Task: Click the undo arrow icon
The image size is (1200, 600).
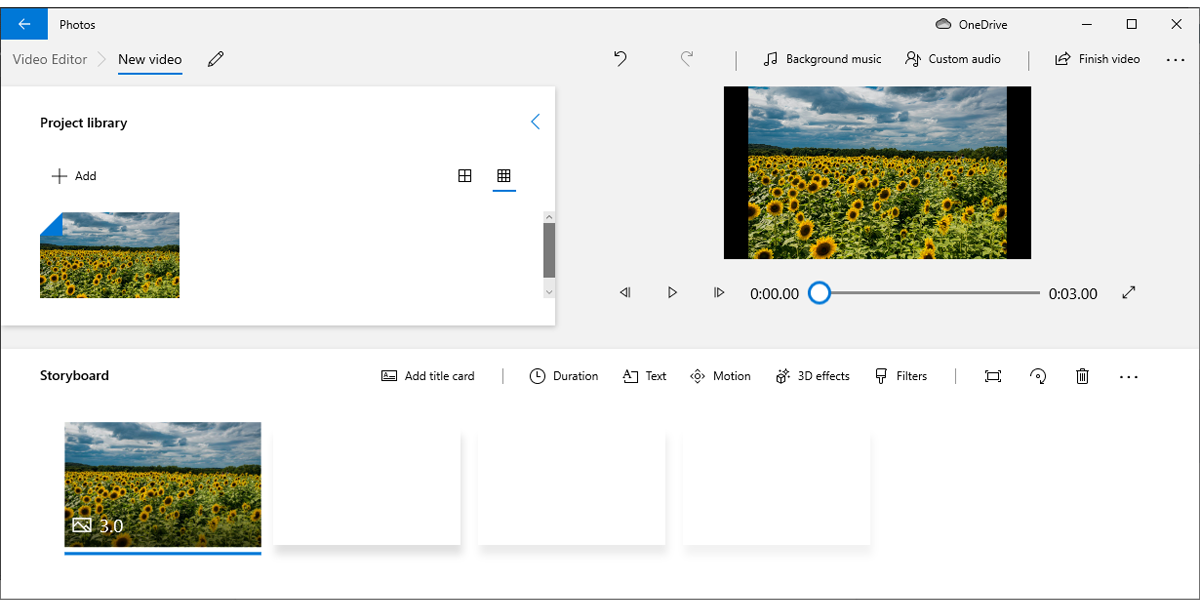Action: coord(620,59)
